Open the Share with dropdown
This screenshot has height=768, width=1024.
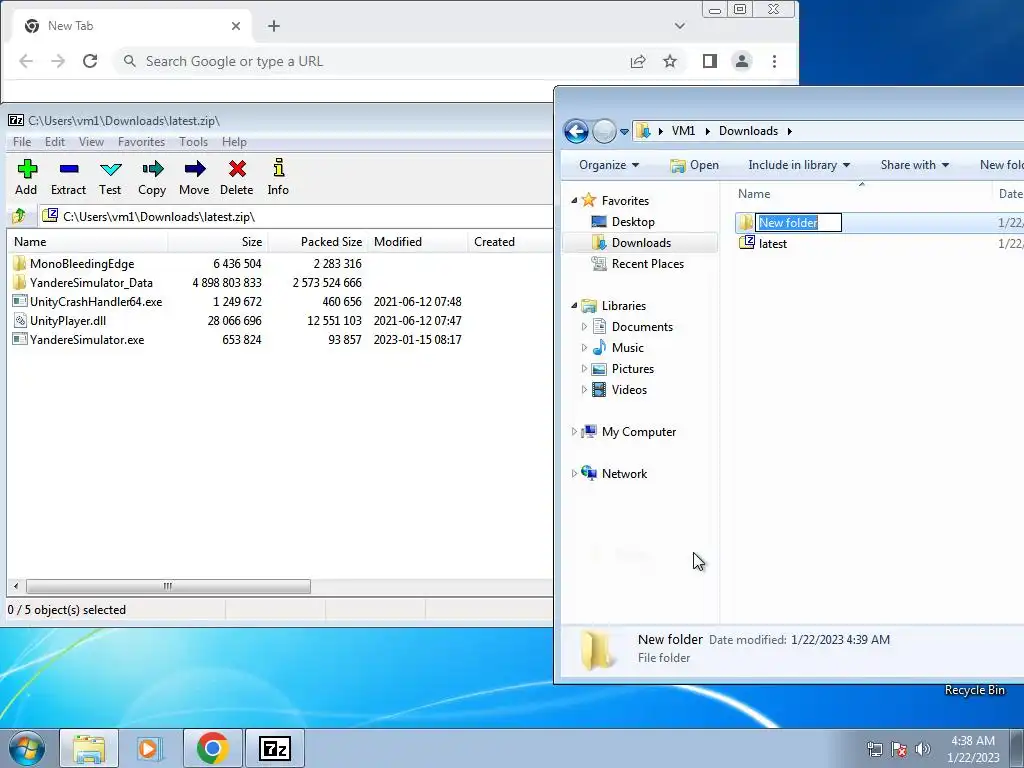pos(914,165)
